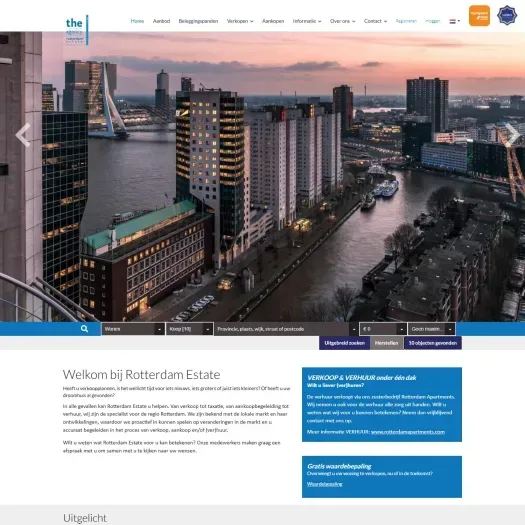Screen dimensions: 525x525
Task: Expand the Koop (10) dropdown
Action: [190, 329]
